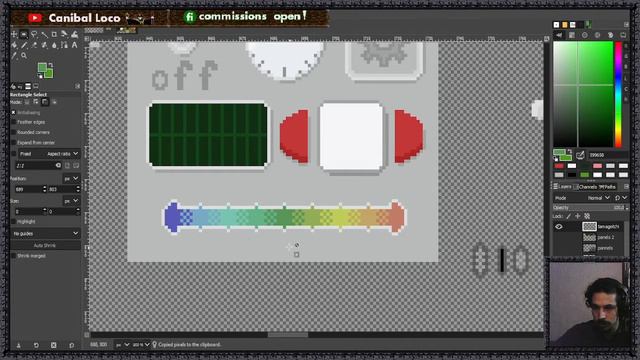Click the top layer thumbnail in Layers panel
This screenshot has width=640, height=360.
(x=589, y=227)
